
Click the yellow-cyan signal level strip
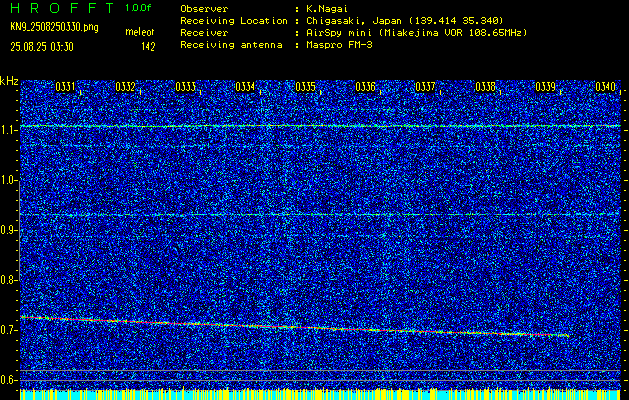(320, 394)
